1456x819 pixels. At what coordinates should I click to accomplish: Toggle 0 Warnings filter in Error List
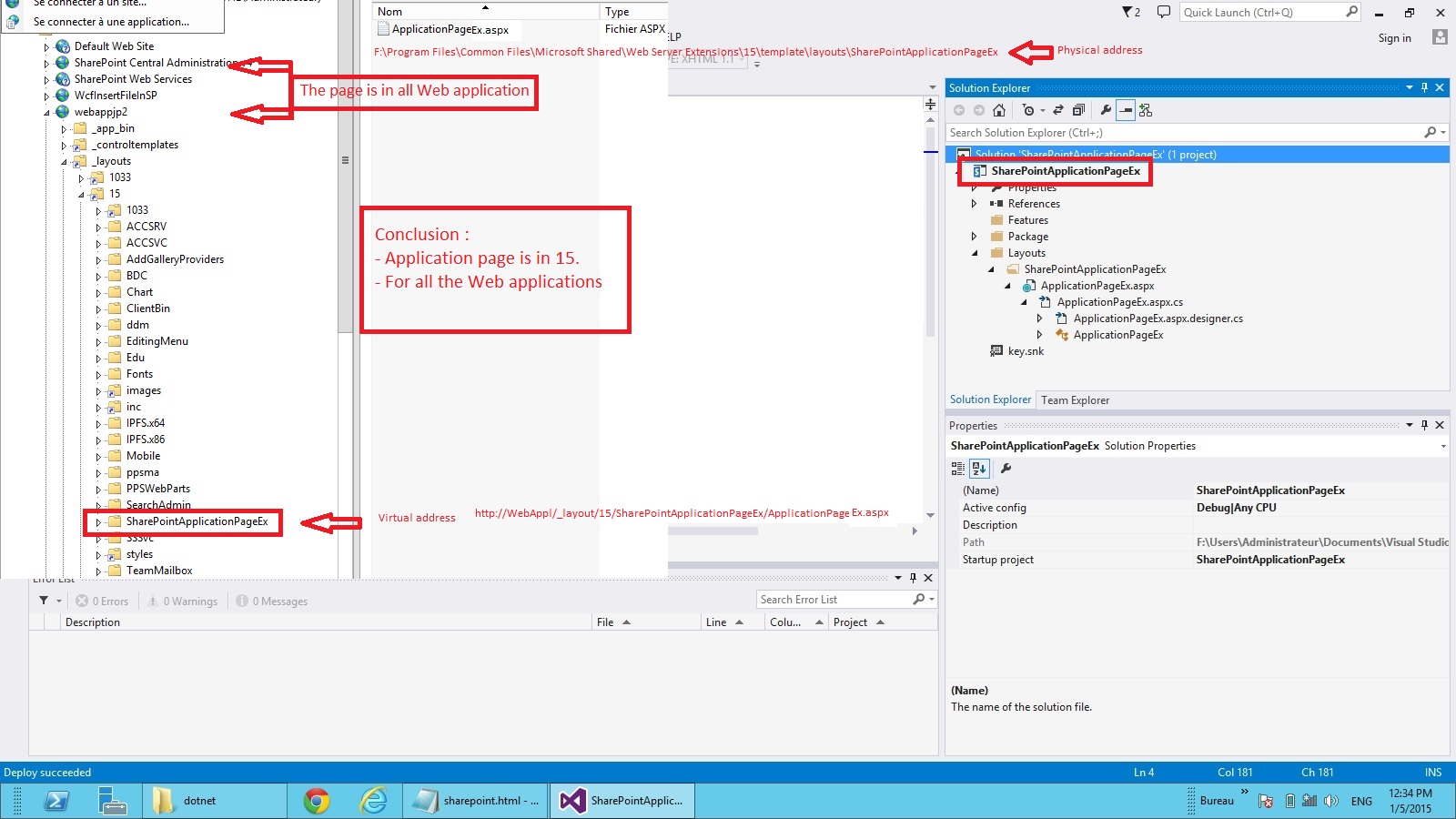click(183, 602)
